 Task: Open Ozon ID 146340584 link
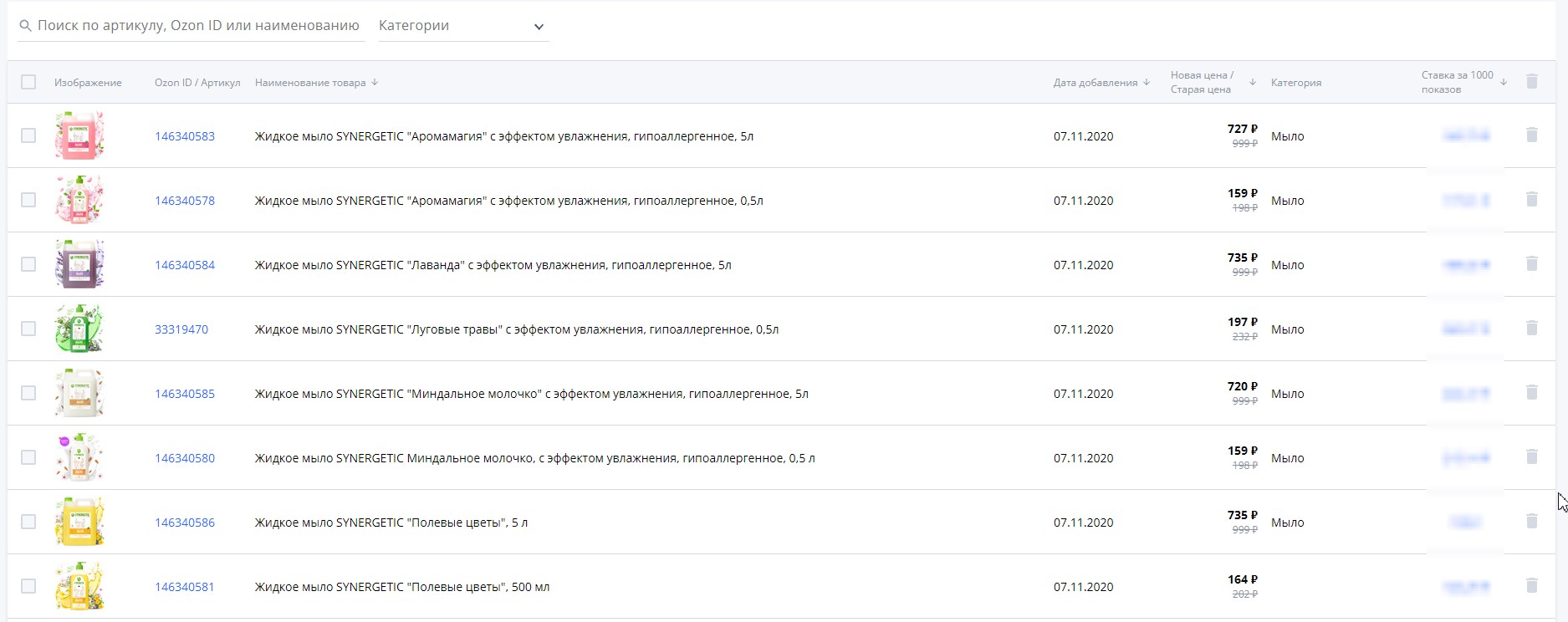click(x=185, y=265)
